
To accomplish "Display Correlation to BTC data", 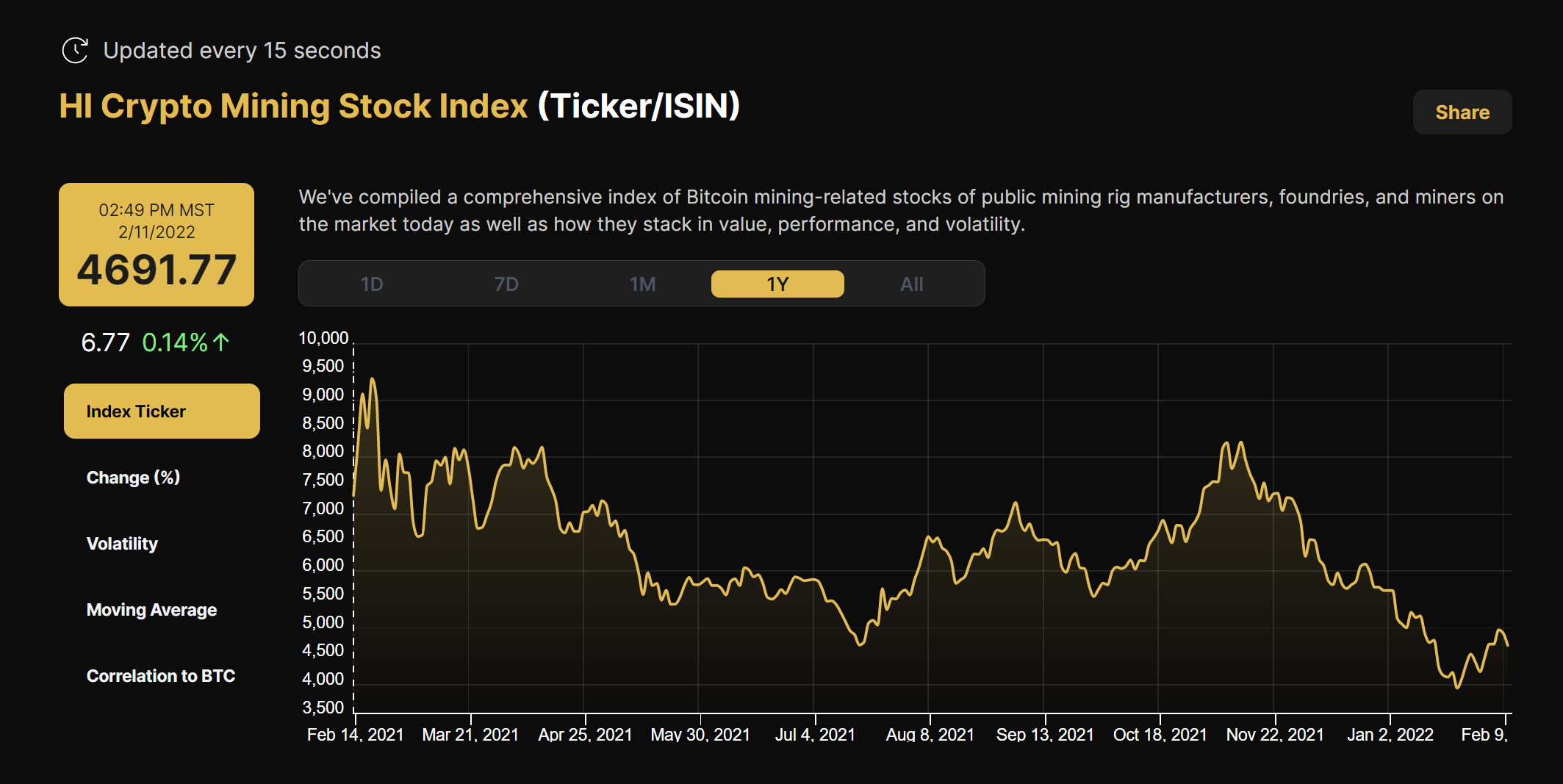I will (161, 675).
